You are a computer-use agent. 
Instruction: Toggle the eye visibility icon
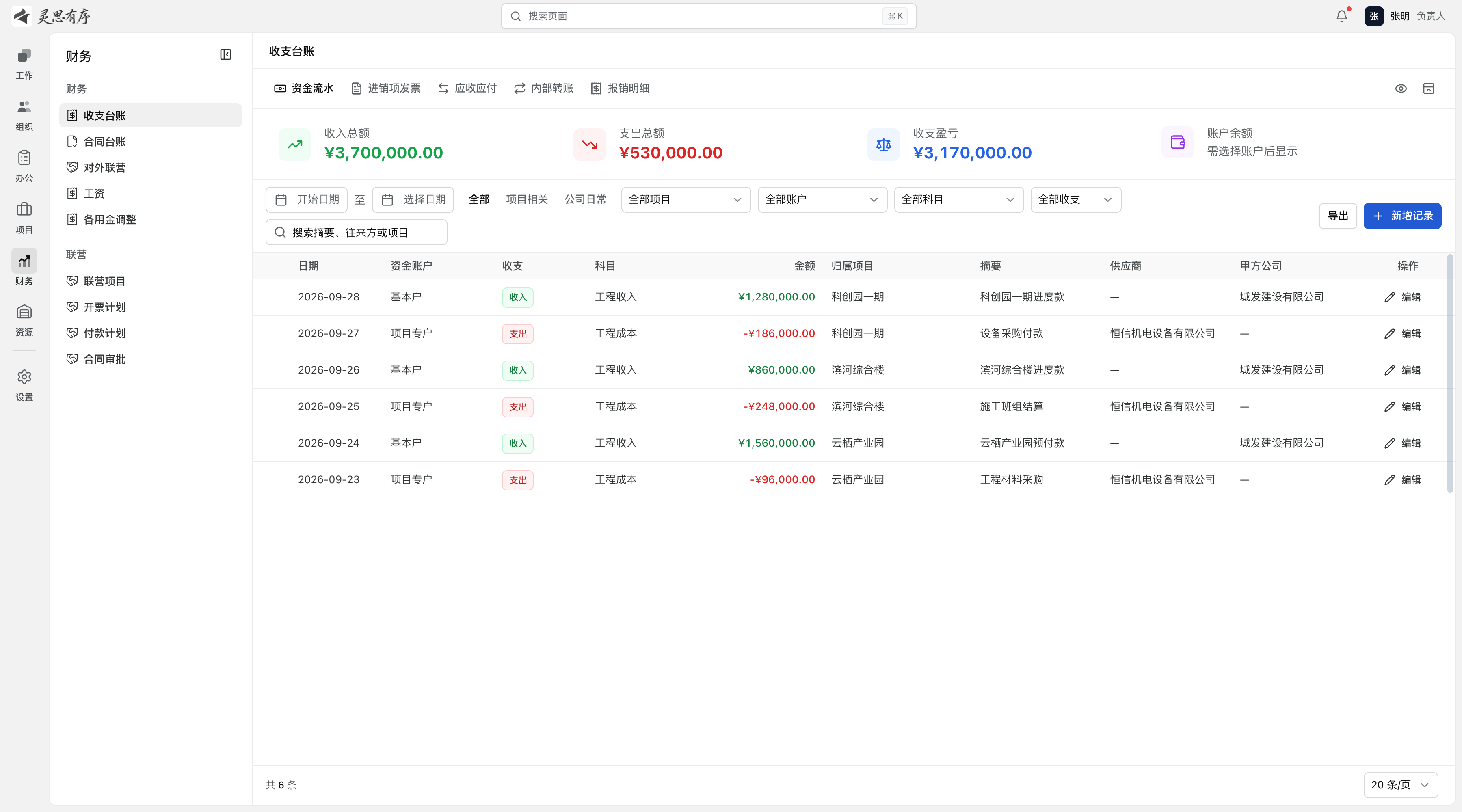1401,89
